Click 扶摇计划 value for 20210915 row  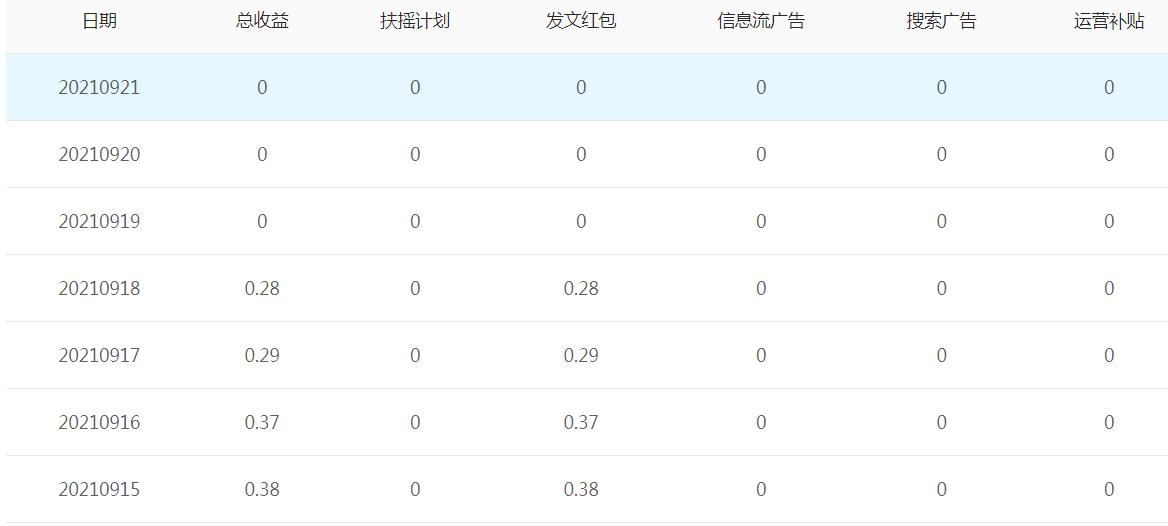click(x=415, y=490)
